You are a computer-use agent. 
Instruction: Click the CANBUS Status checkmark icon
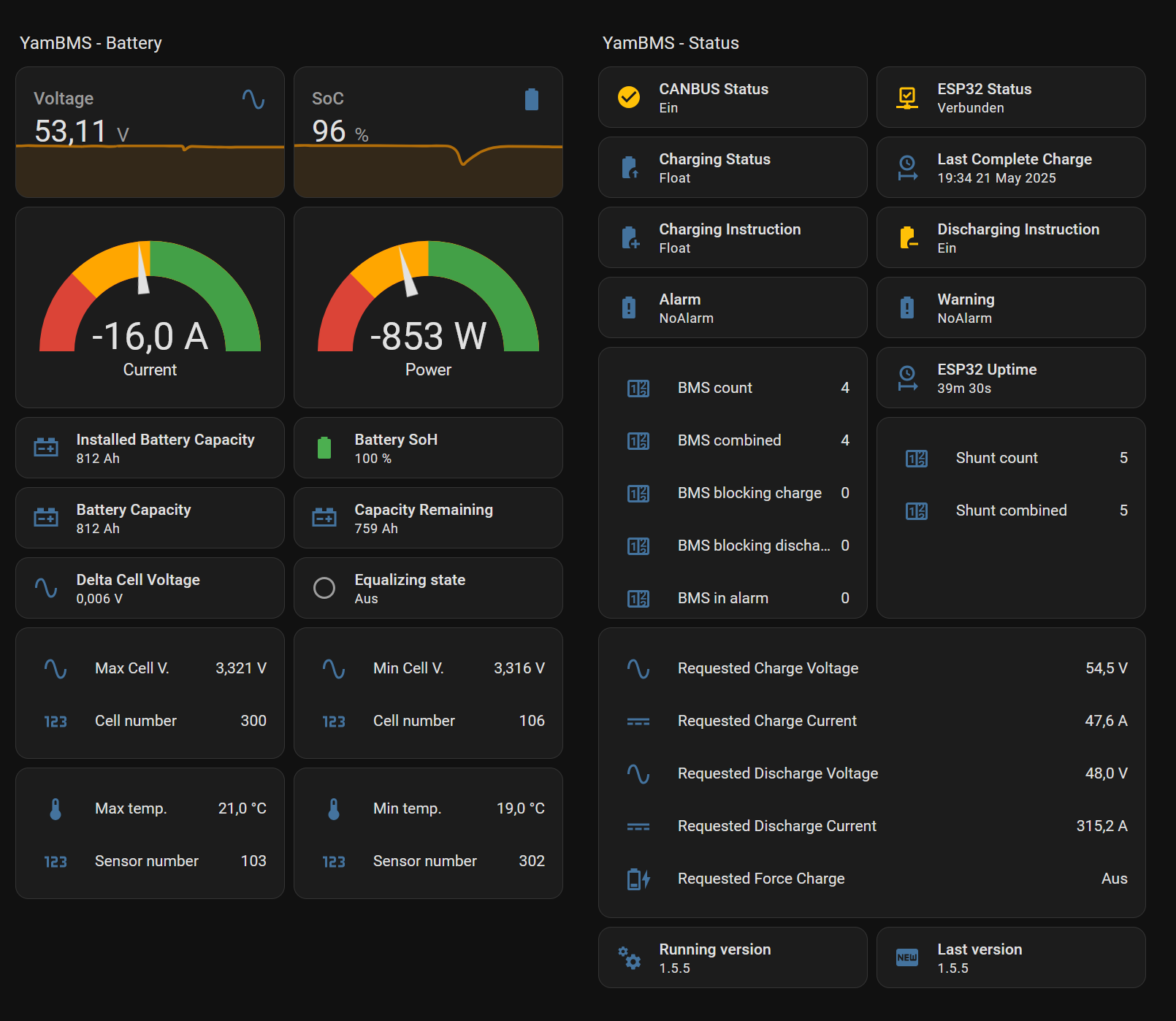click(x=628, y=97)
